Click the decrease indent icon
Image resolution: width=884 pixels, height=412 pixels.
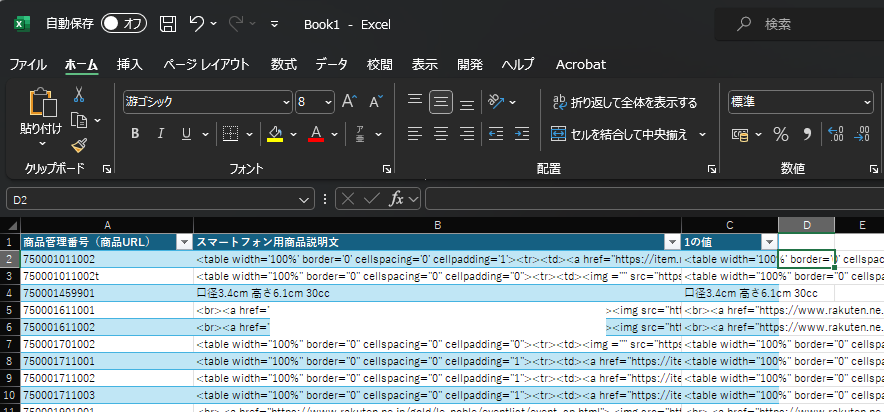click(496, 134)
